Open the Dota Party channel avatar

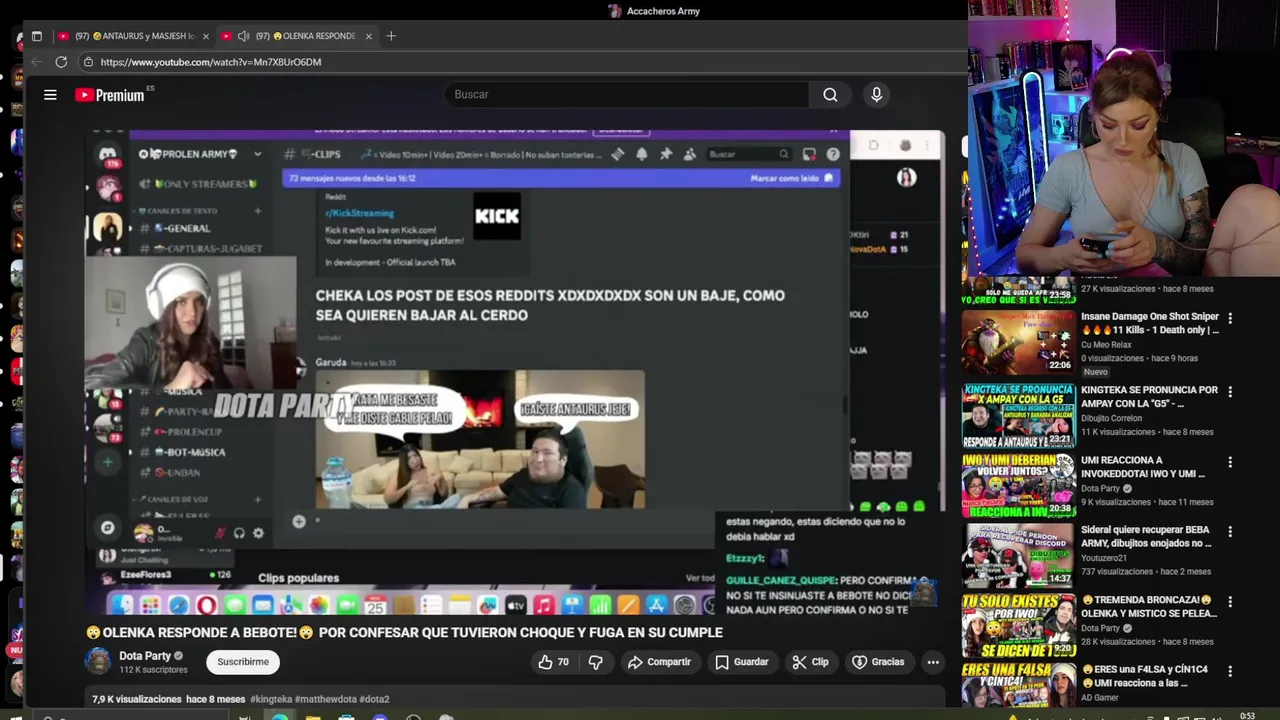(x=98, y=661)
